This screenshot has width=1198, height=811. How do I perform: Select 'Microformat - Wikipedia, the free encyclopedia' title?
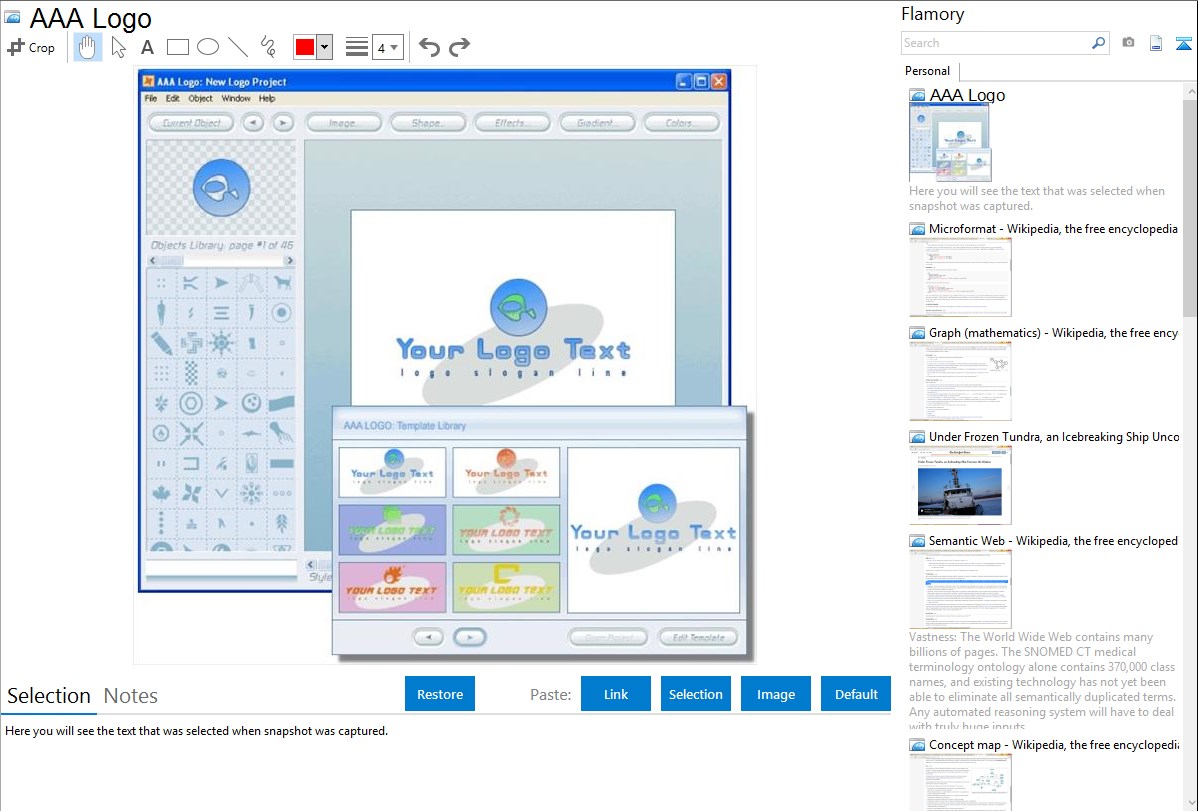click(x=1054, y=229)
